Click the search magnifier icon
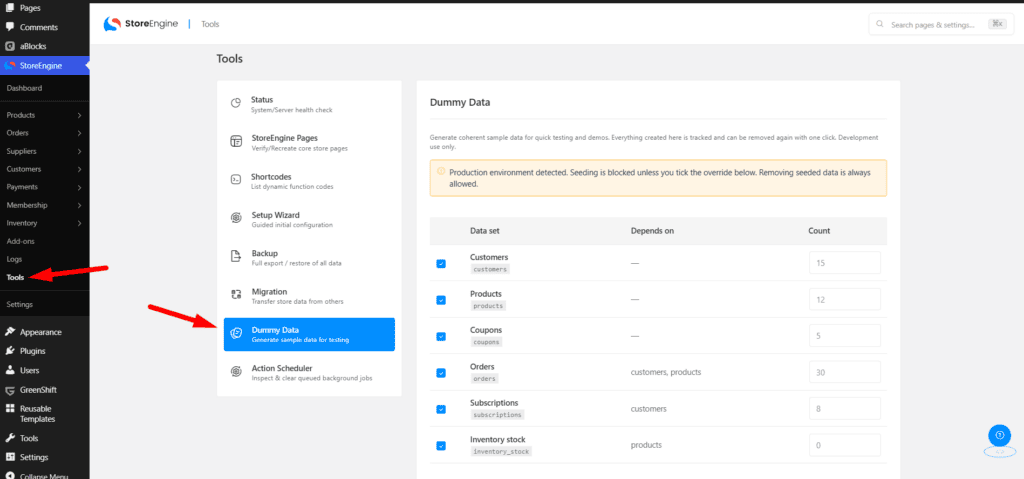 pos(880,24)
